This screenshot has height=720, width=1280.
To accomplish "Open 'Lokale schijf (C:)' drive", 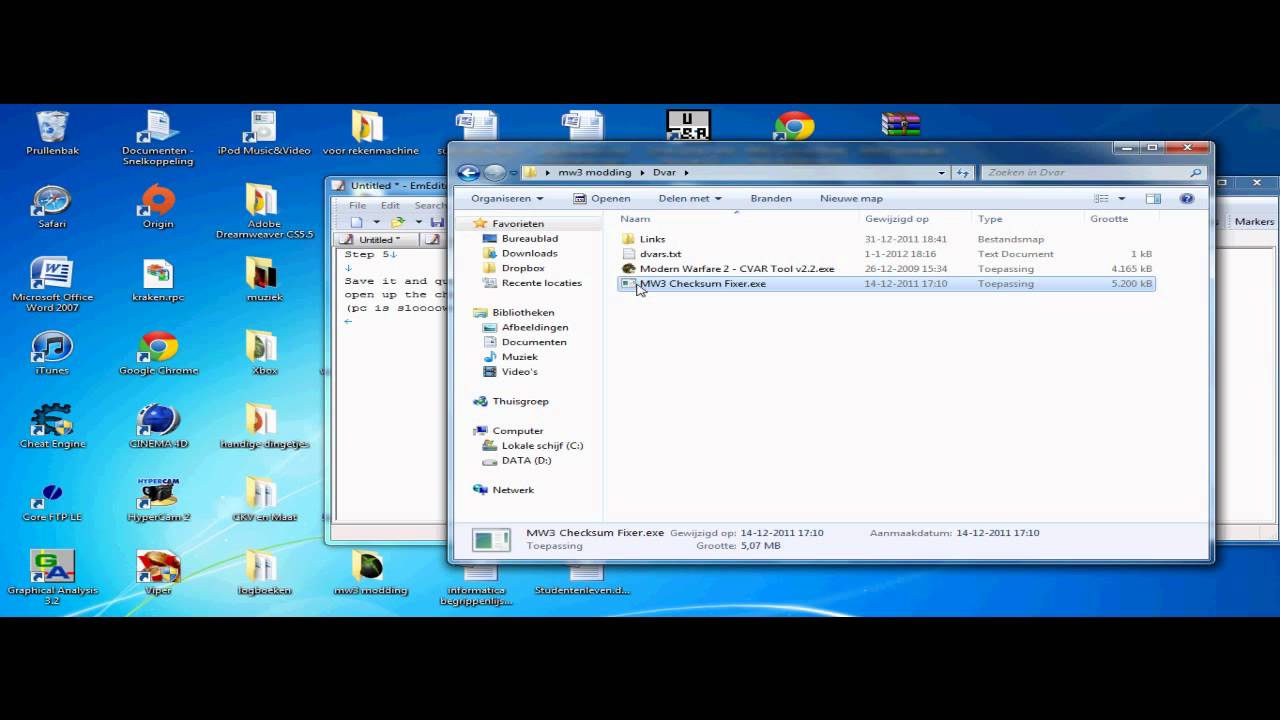I will tap(542, 446).
